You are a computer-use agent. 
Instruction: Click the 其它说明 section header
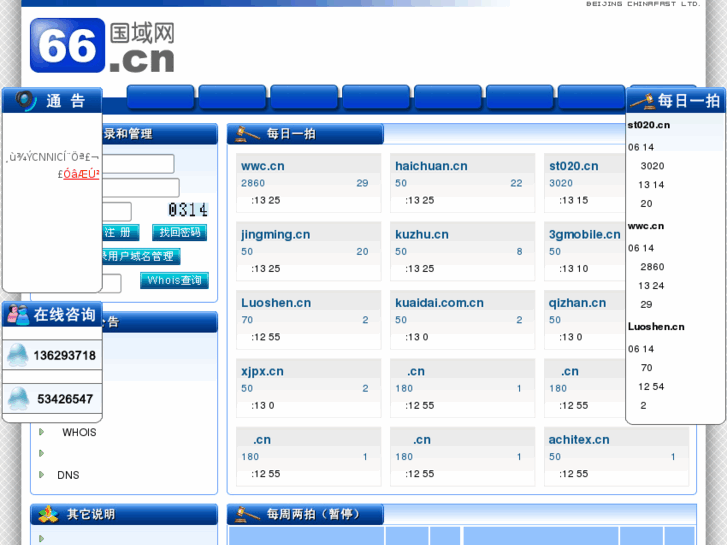click(124, 514)
